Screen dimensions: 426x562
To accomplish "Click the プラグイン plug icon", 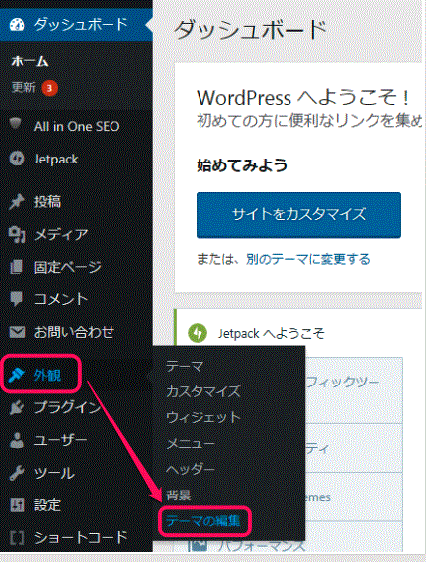I will pyautogui.click(x=17, y=408).
